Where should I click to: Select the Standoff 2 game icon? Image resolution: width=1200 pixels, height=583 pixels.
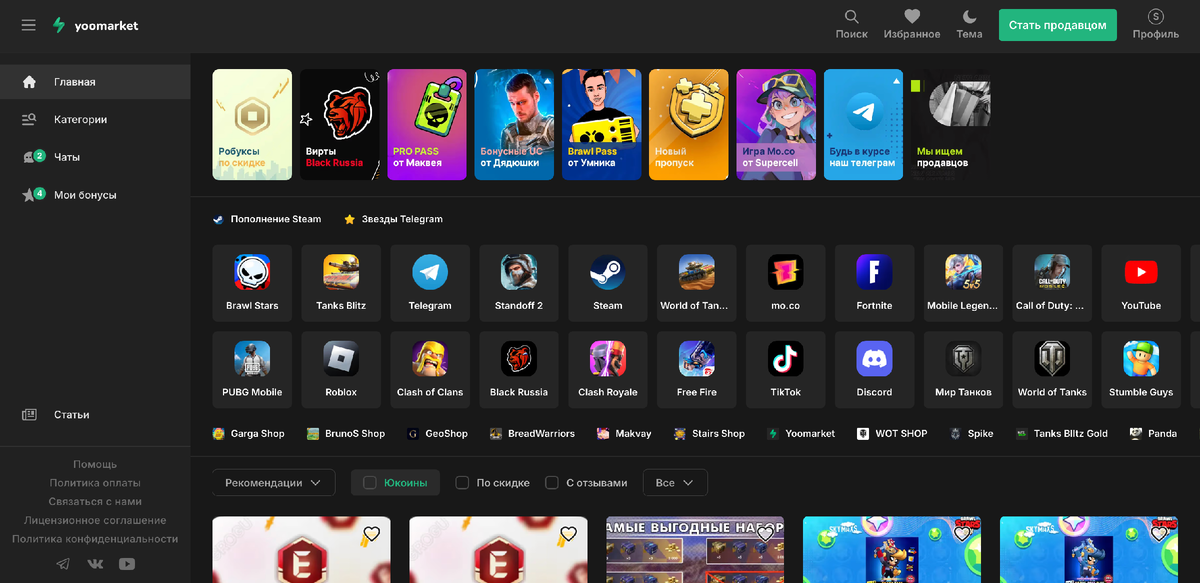[x=519, y=283]
